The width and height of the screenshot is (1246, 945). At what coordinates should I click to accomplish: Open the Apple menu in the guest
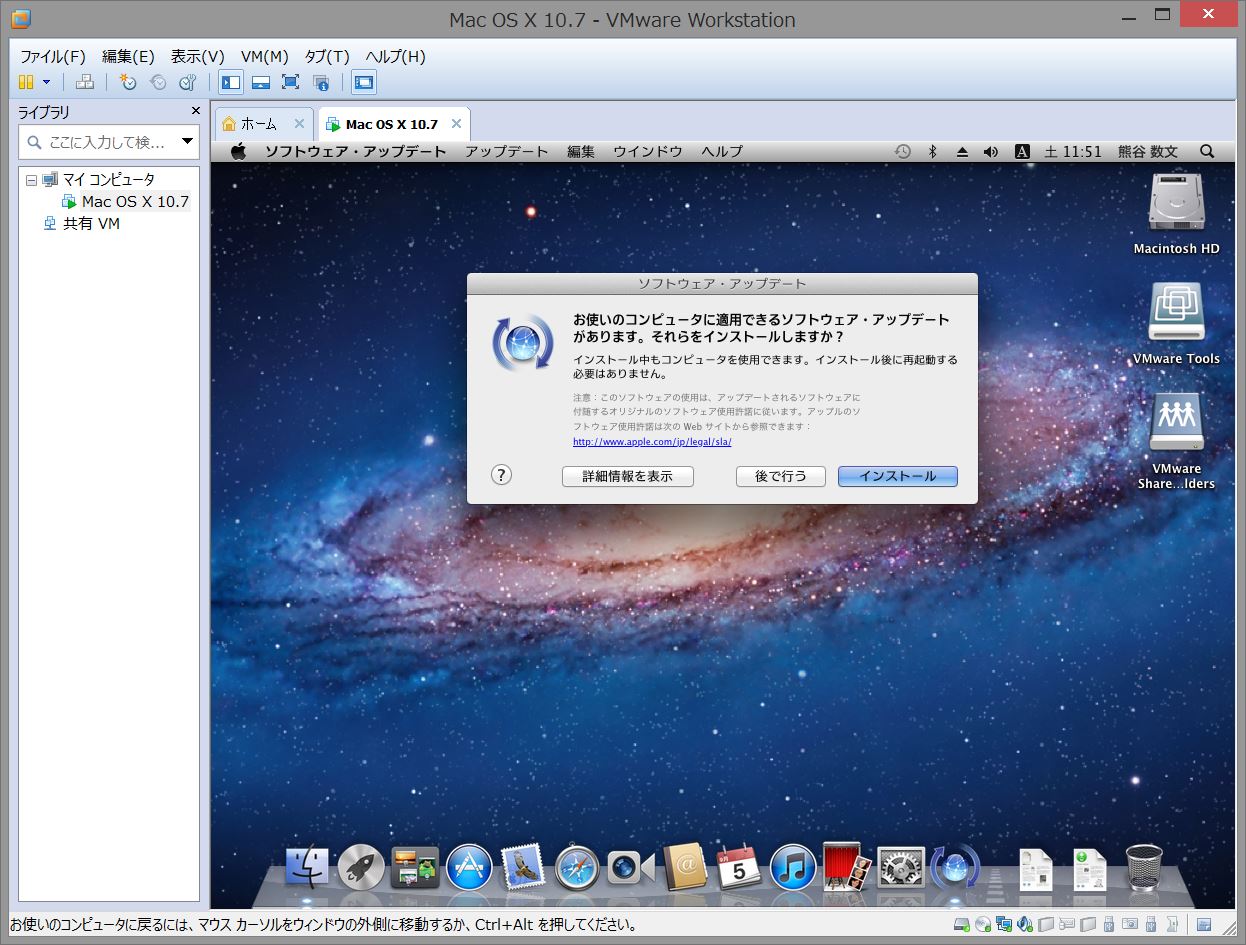point(238,151)
